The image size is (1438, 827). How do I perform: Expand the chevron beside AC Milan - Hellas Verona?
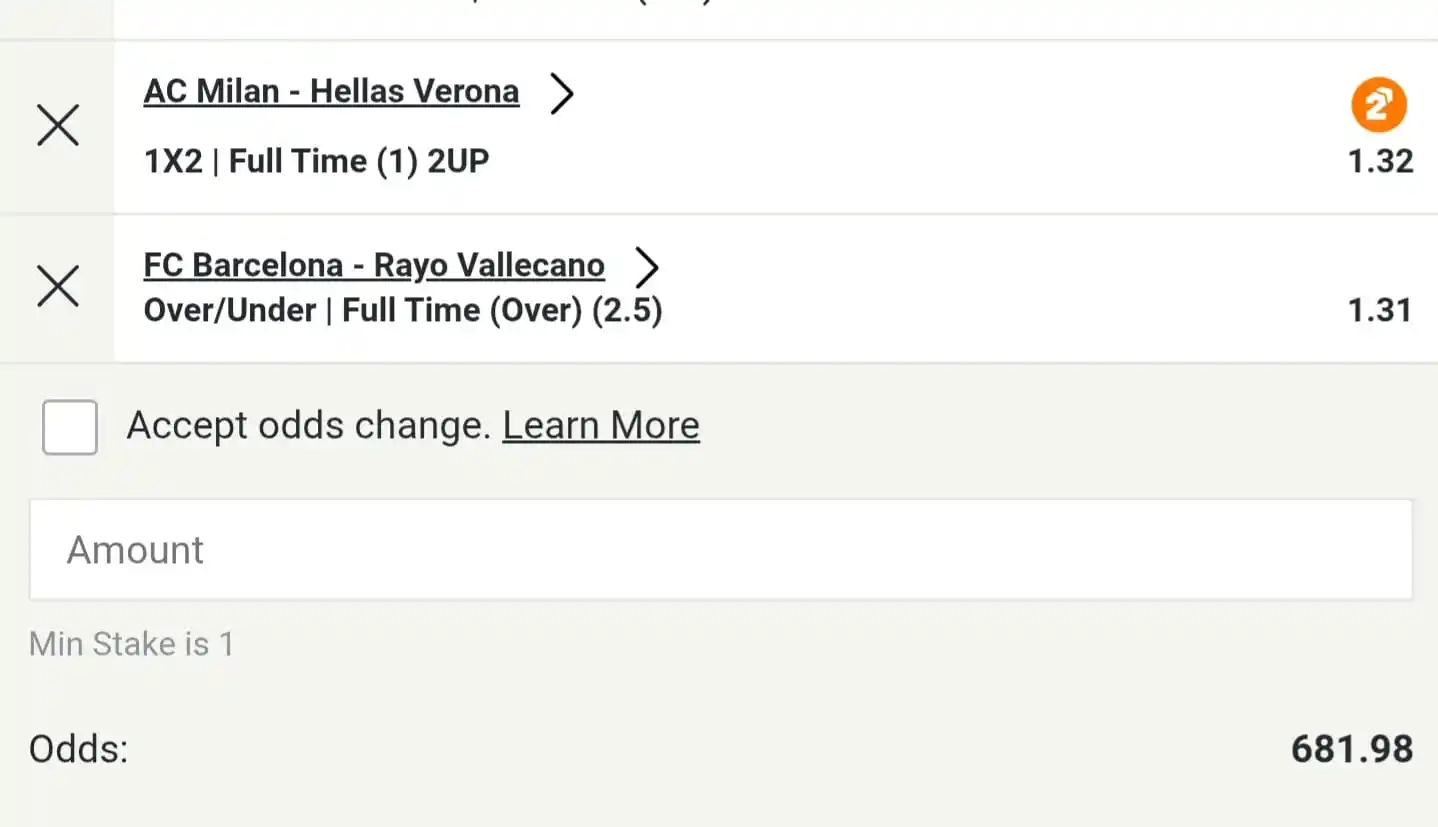(563, 94)
